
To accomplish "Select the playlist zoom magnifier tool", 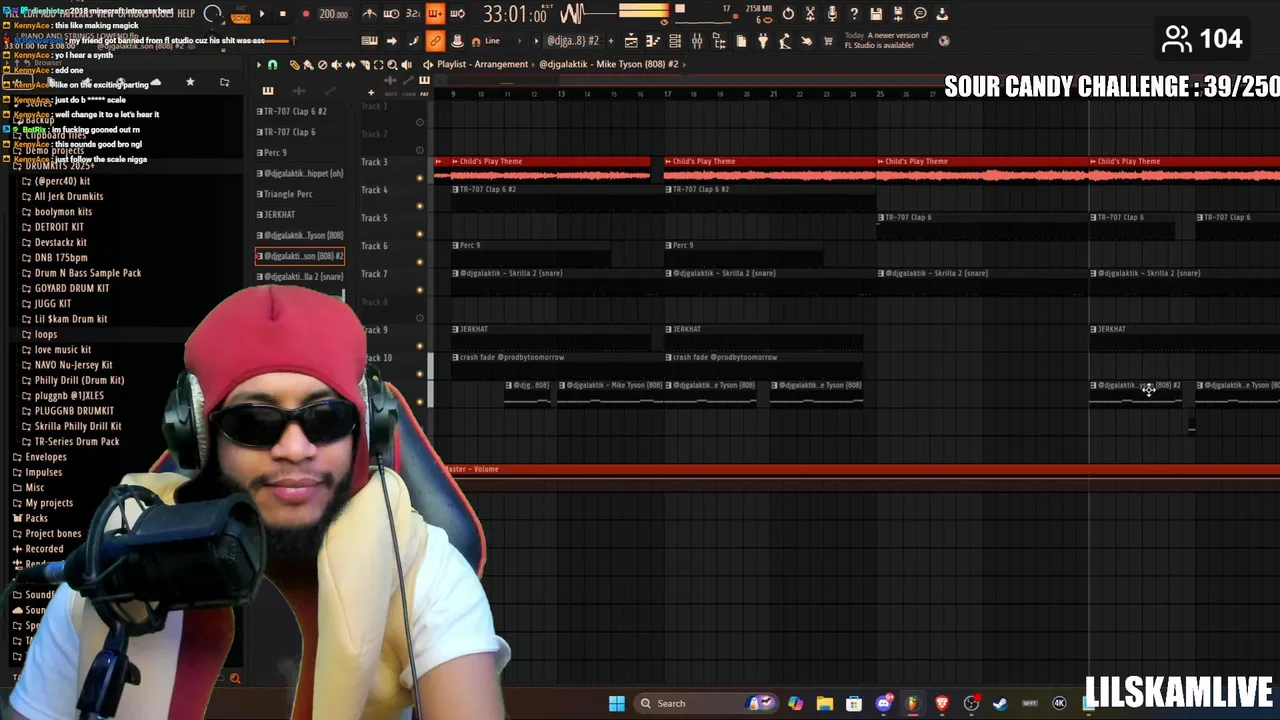I will pyautogui.click(x=392, y=65).
